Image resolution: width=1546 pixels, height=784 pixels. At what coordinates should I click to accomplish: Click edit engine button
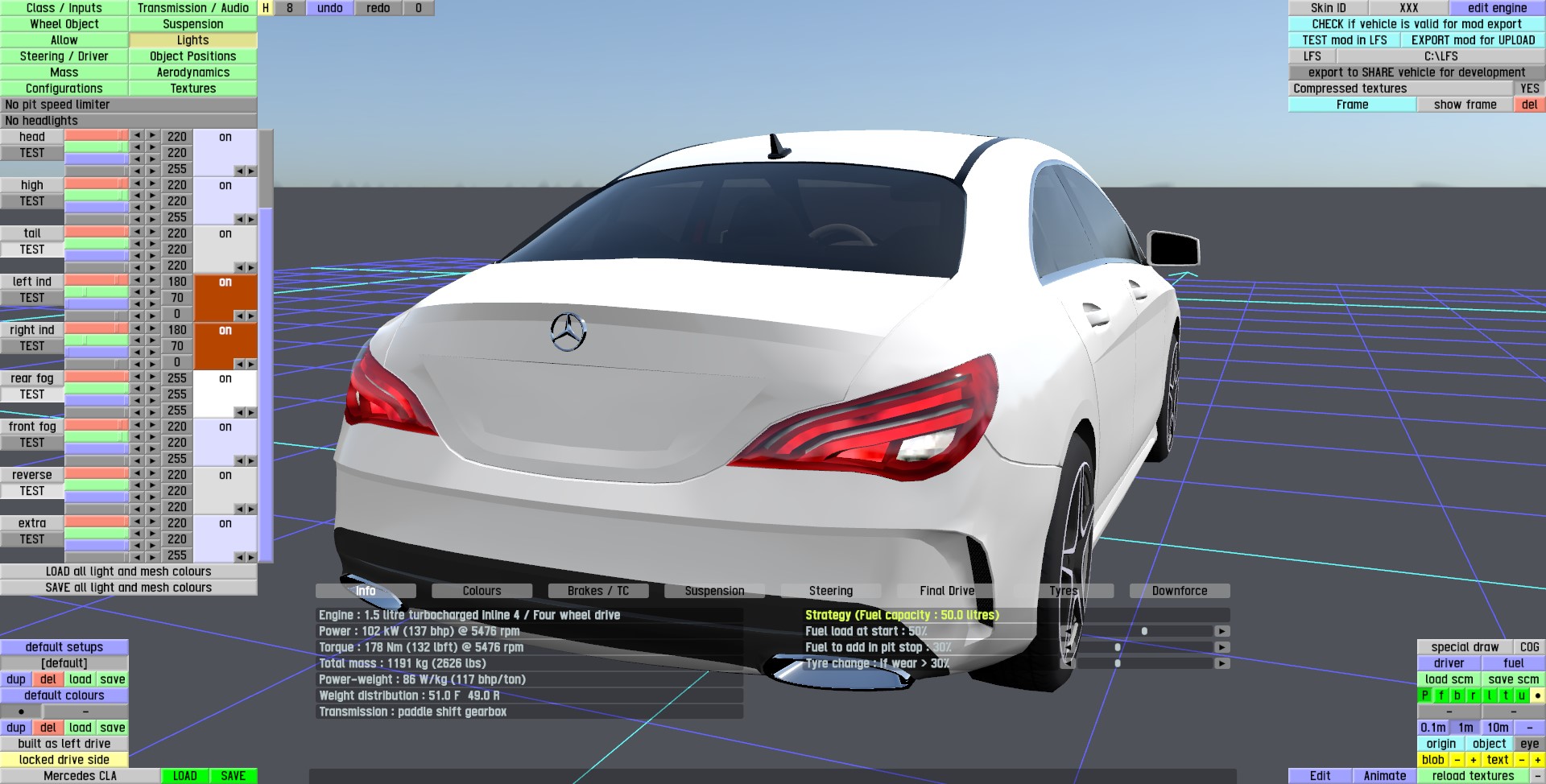[1498, 8]
